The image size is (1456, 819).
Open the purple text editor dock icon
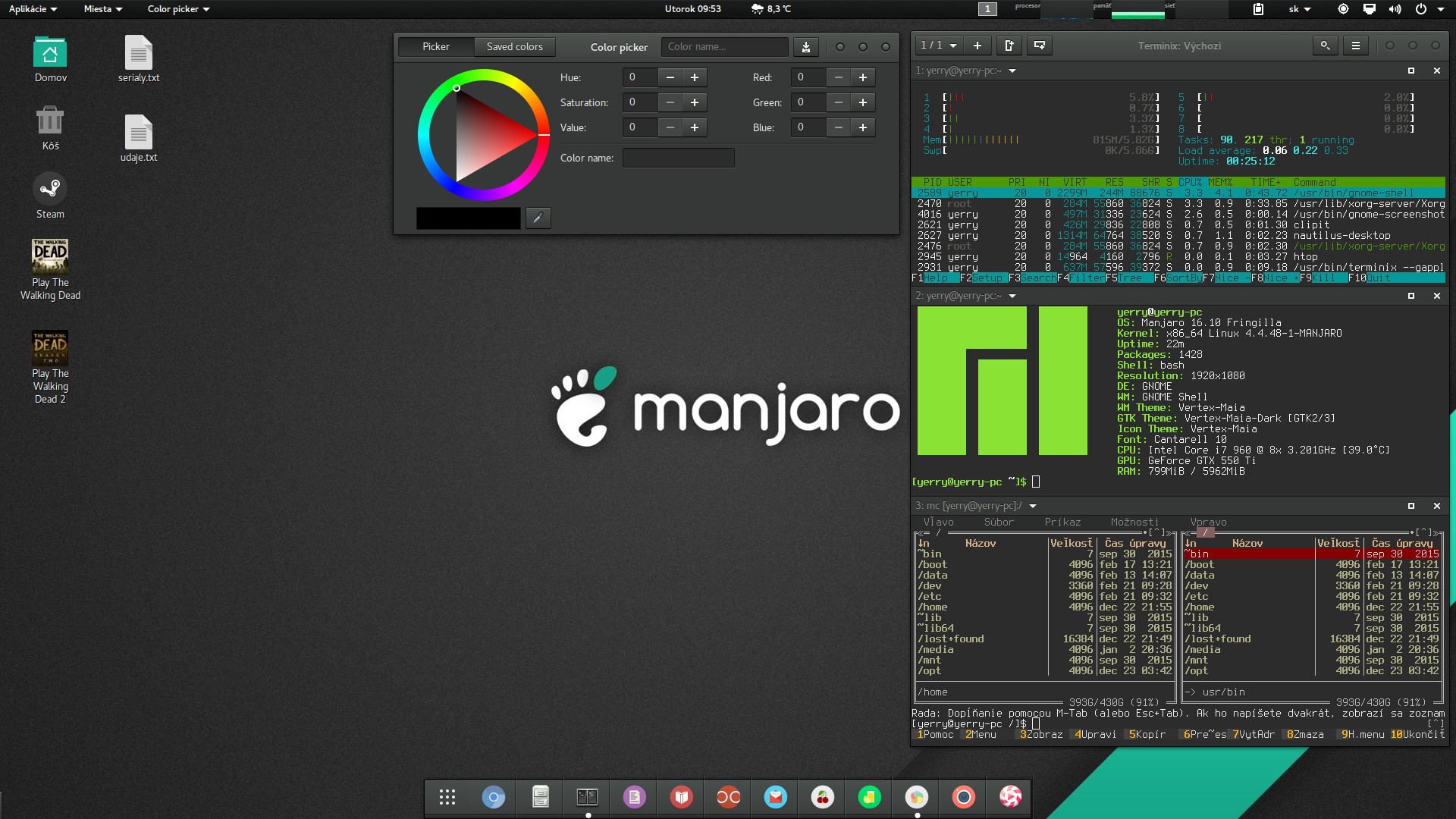(x=635, y=797)
